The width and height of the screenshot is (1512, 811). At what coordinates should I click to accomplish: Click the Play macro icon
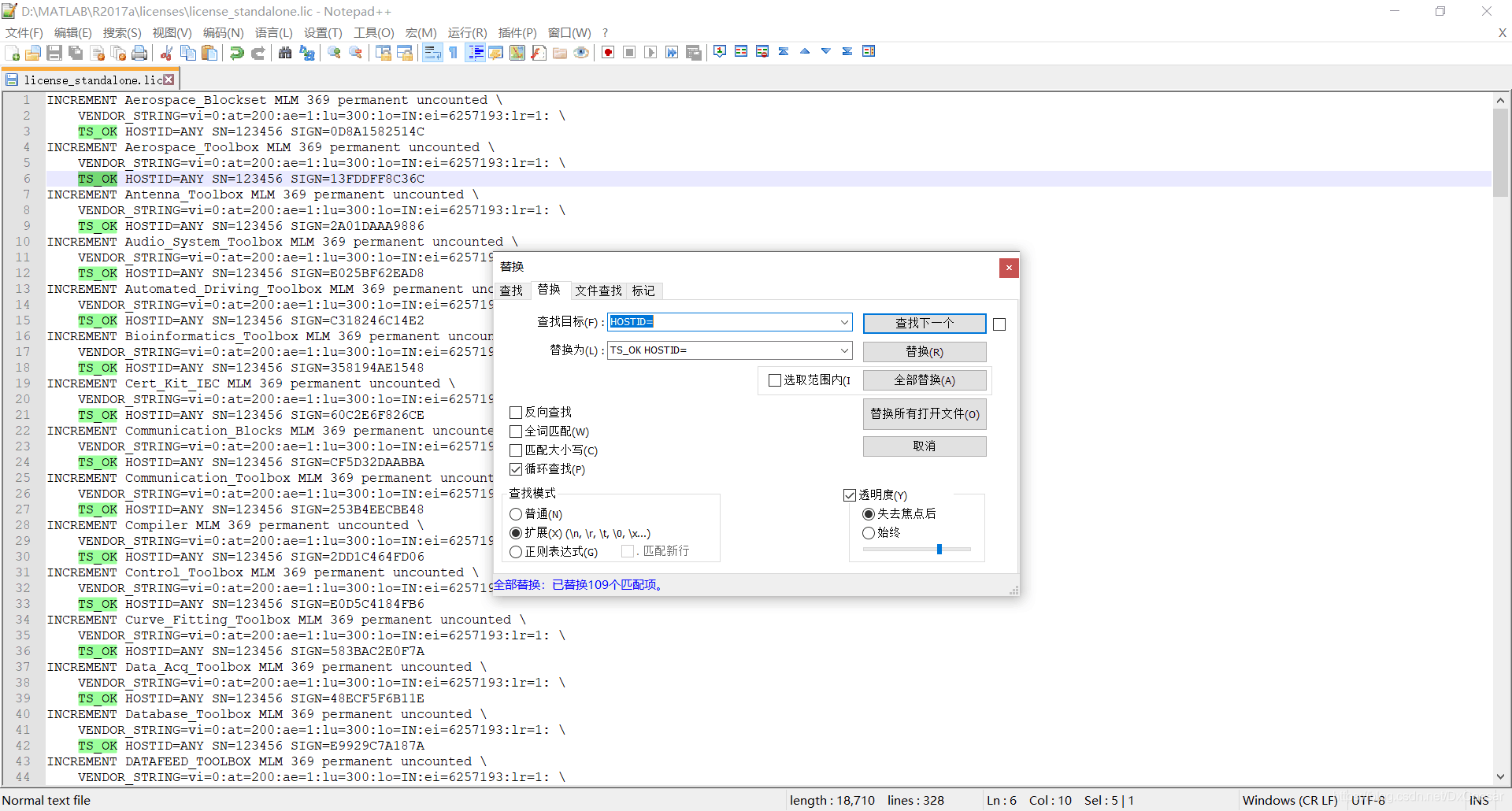(650, 53)
